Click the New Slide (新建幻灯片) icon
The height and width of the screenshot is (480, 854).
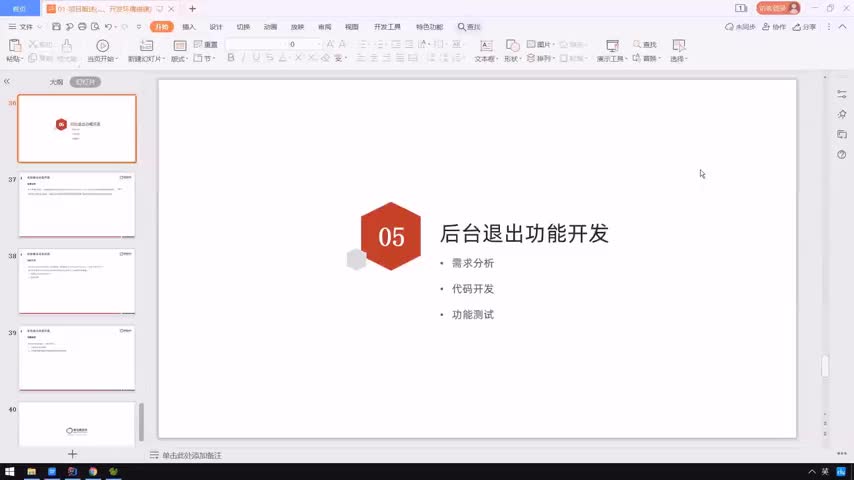pos(146,46)
